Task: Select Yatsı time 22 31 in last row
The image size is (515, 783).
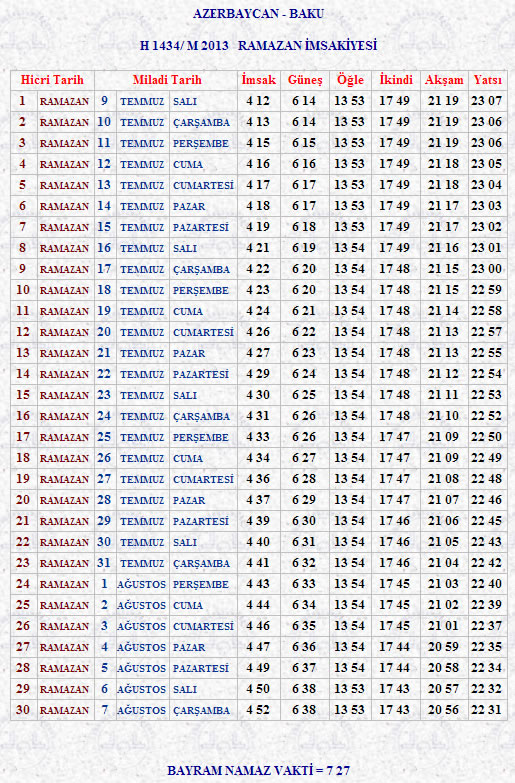Action: click(487, 710)
